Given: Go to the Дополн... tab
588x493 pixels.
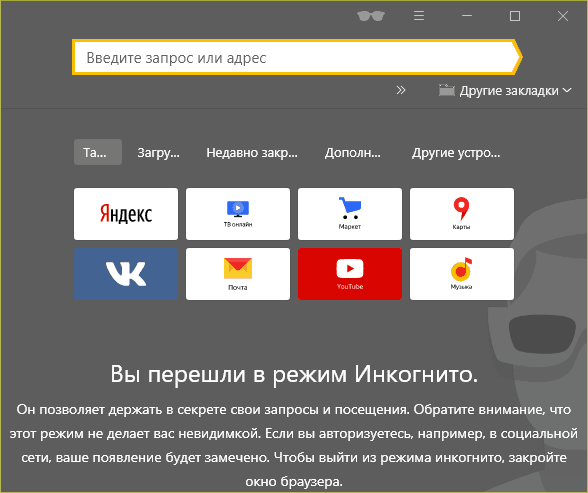Looking at the screenshot, I should pos(352,153).
